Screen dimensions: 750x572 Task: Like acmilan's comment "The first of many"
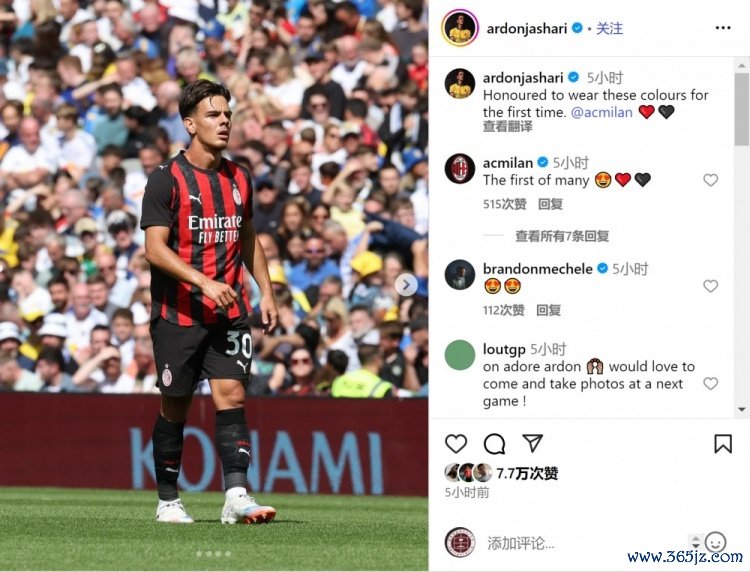710,180
